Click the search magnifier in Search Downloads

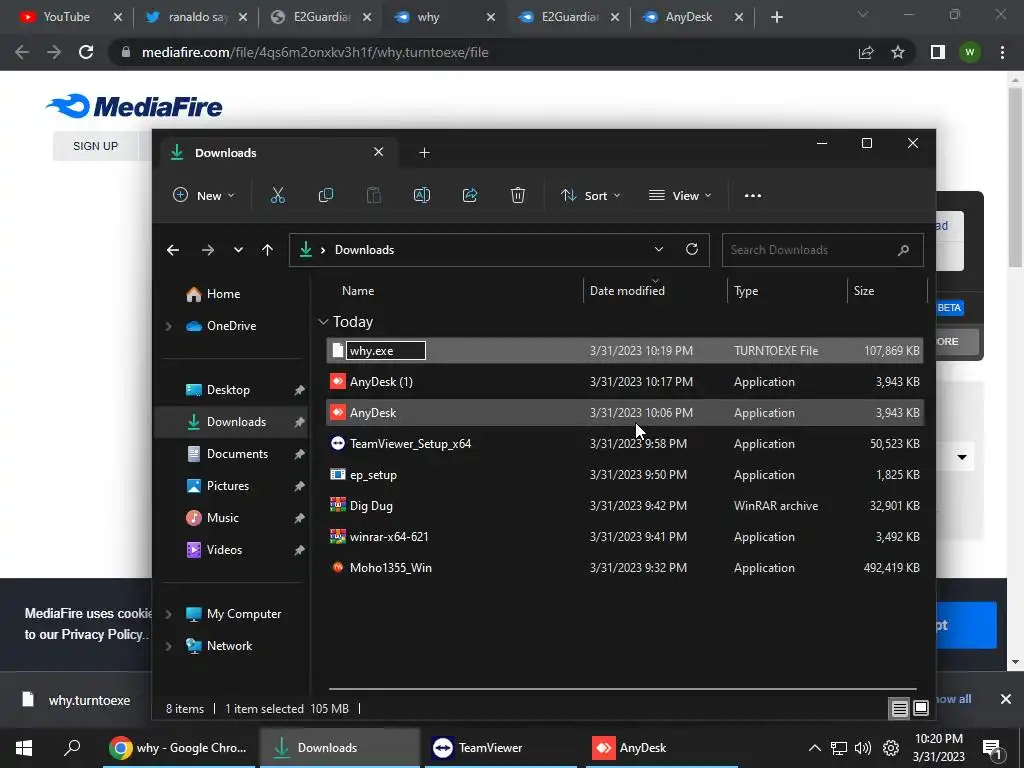[x=904, y=250]
